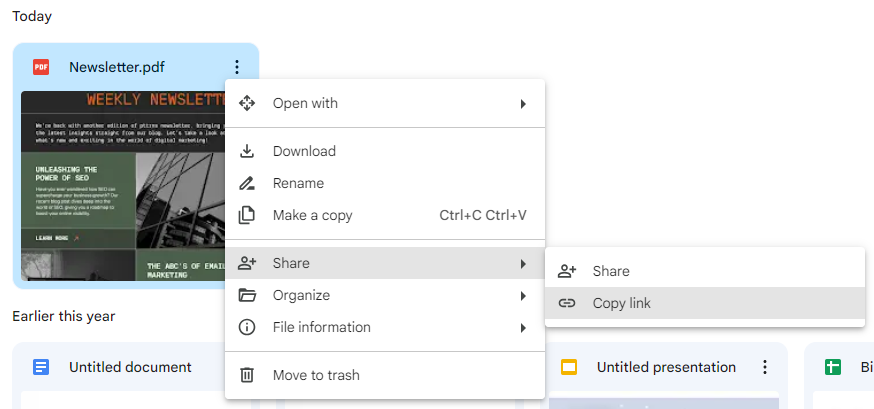Choose Copy link in the submenu
Image resolution: width=874 pixels, height=409 pixels.
click(705, 303)
